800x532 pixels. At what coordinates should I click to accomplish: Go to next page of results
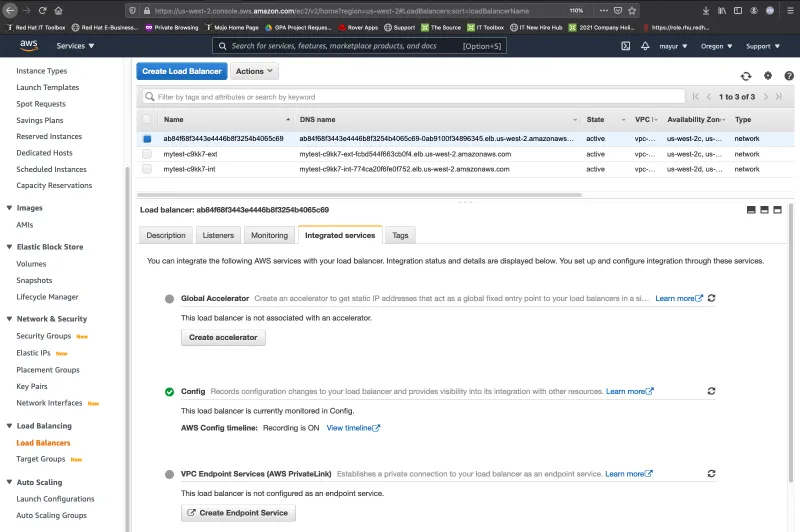tap(768, 97)
